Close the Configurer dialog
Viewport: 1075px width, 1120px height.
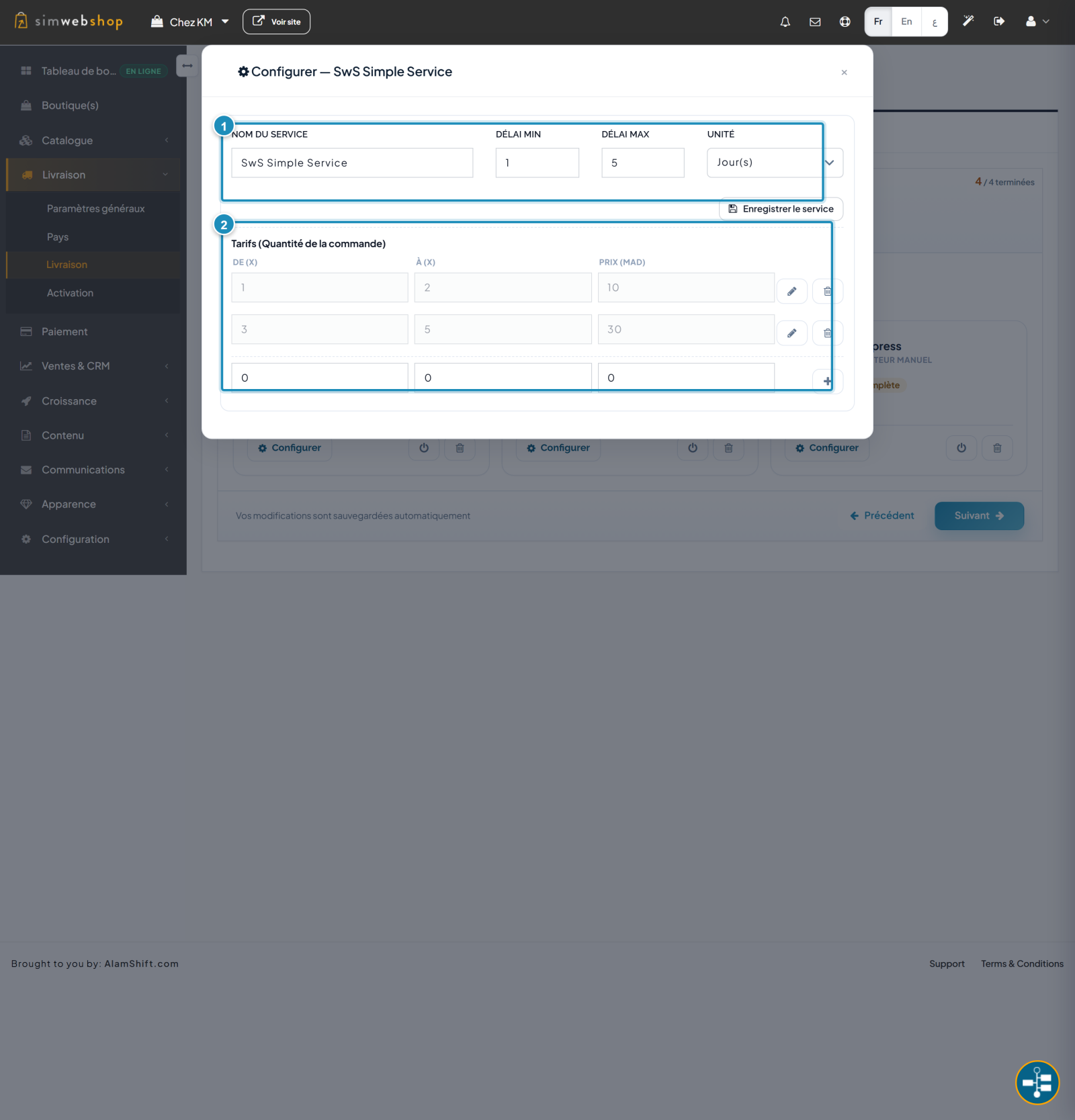coord(844,73)
